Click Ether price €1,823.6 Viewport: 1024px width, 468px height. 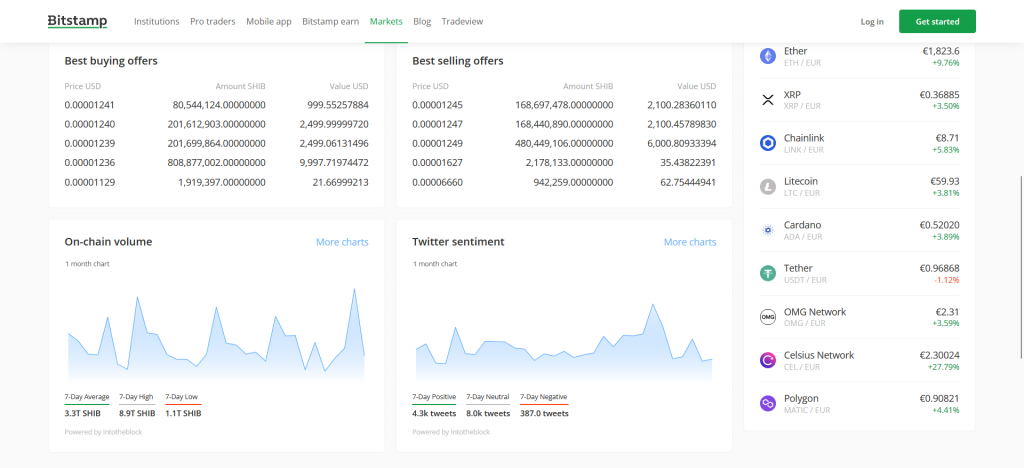point(939,51)
